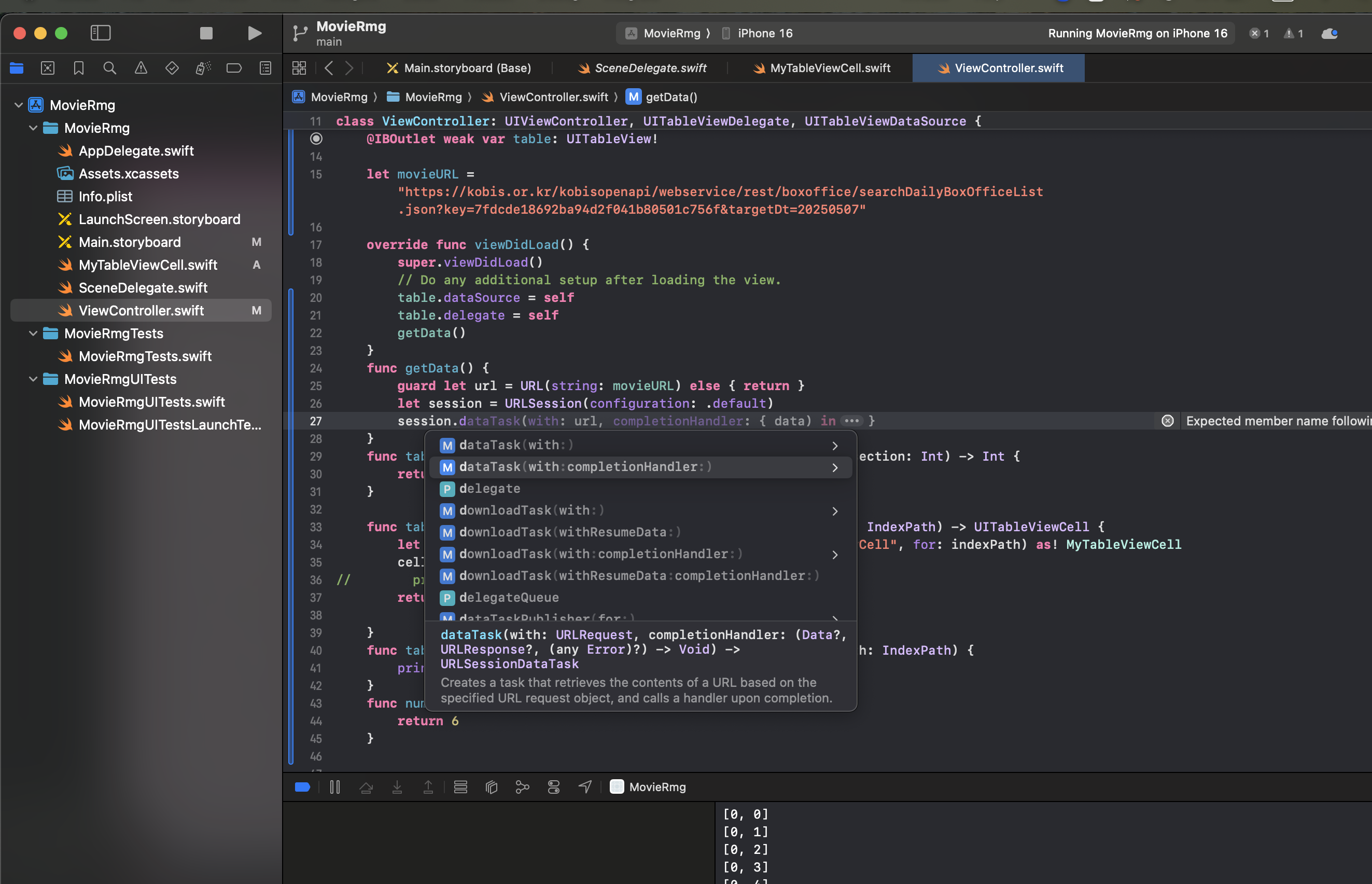The width and height of the screenshot is (1372, 884).
Task: Select the ViewController.swift tab
Action: pos(999,68)
